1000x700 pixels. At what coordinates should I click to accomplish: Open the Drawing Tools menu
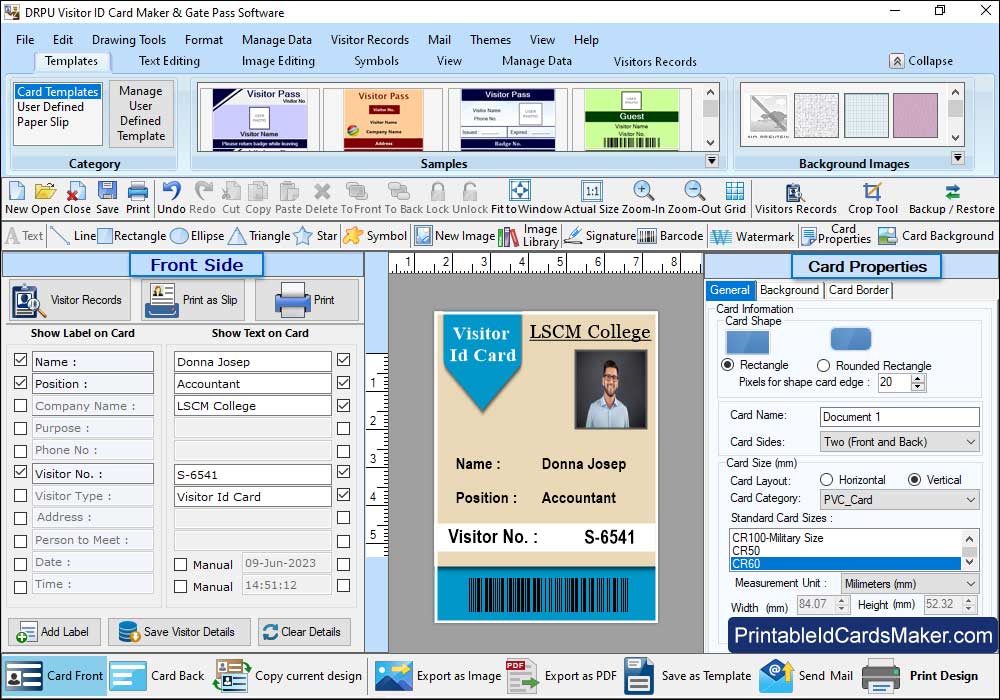(x=129, y=40)
